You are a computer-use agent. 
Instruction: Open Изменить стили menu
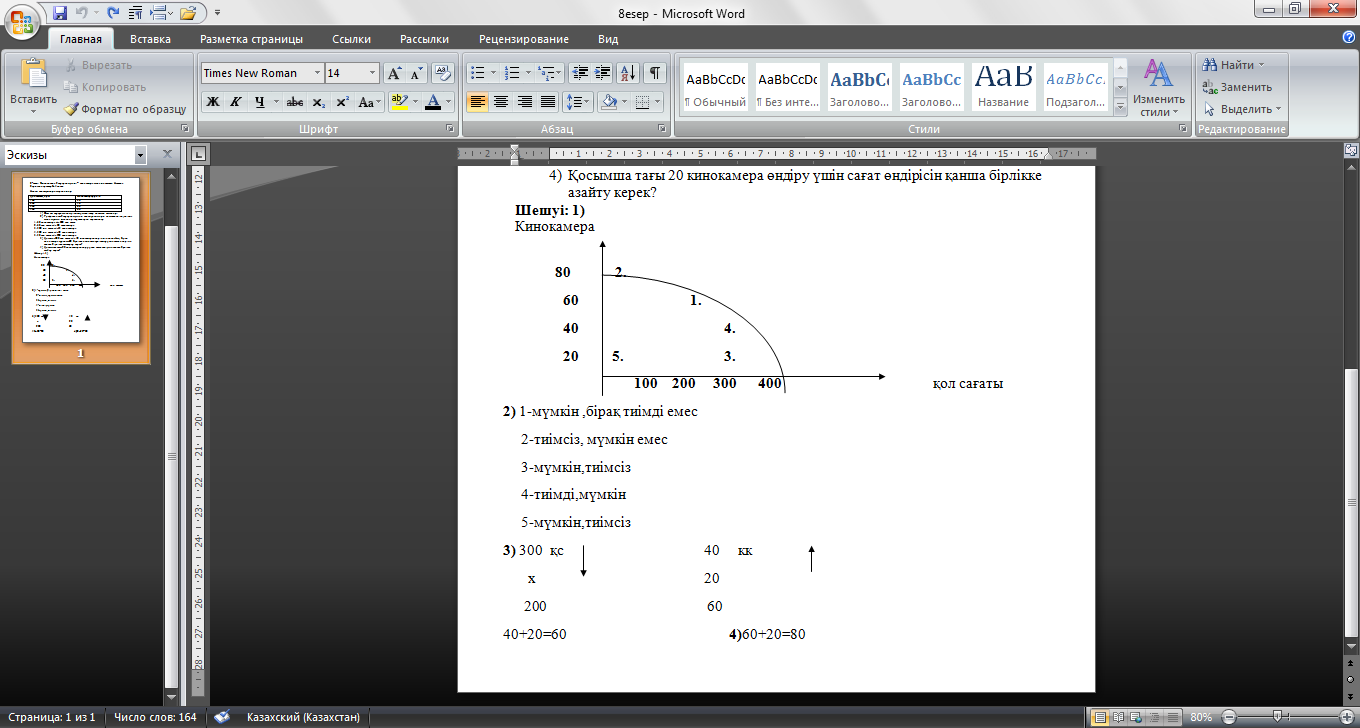(1159, 87)
